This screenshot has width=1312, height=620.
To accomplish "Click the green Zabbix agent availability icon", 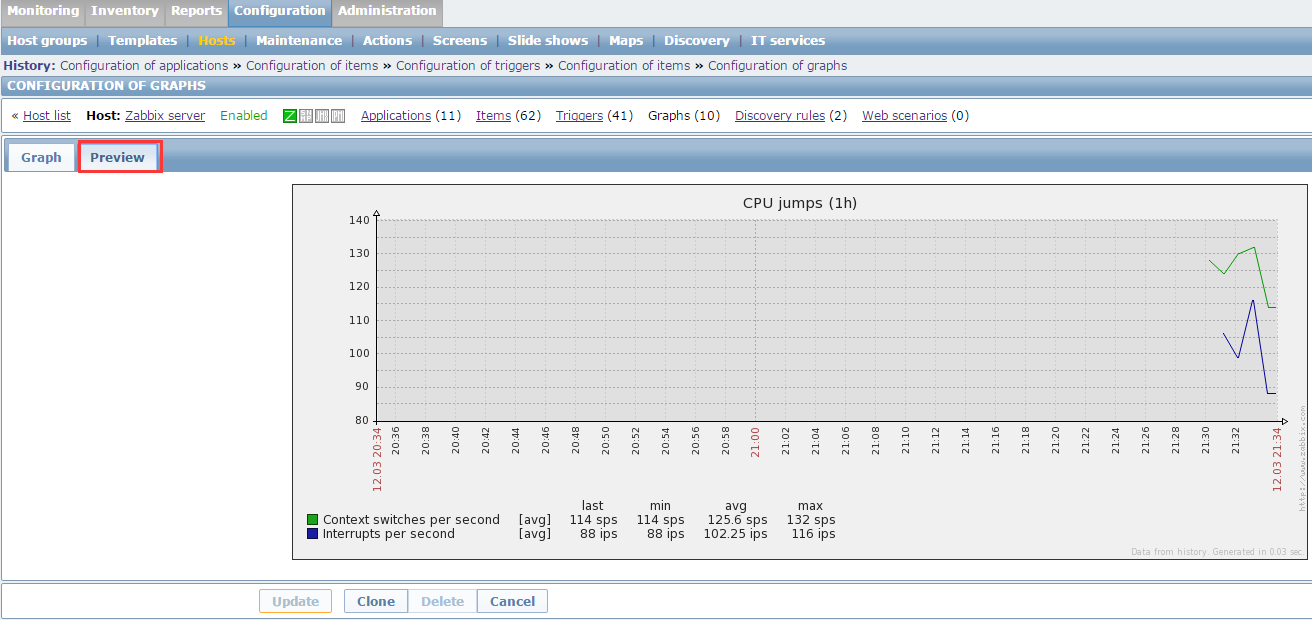I will pyautogui.click(x=290, y=116).
